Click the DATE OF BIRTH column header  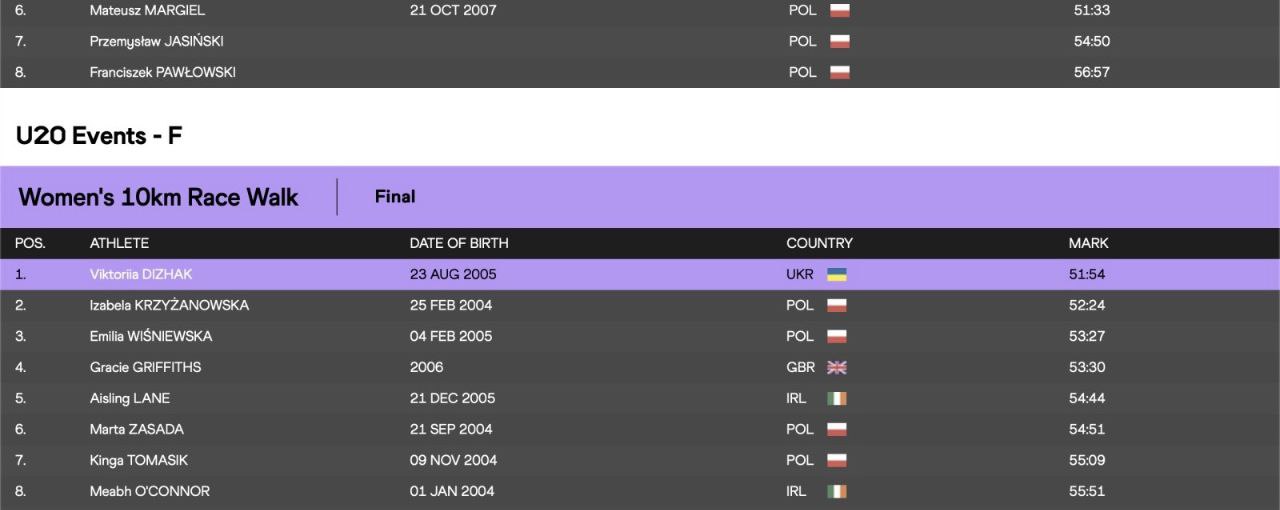point(459,243)
